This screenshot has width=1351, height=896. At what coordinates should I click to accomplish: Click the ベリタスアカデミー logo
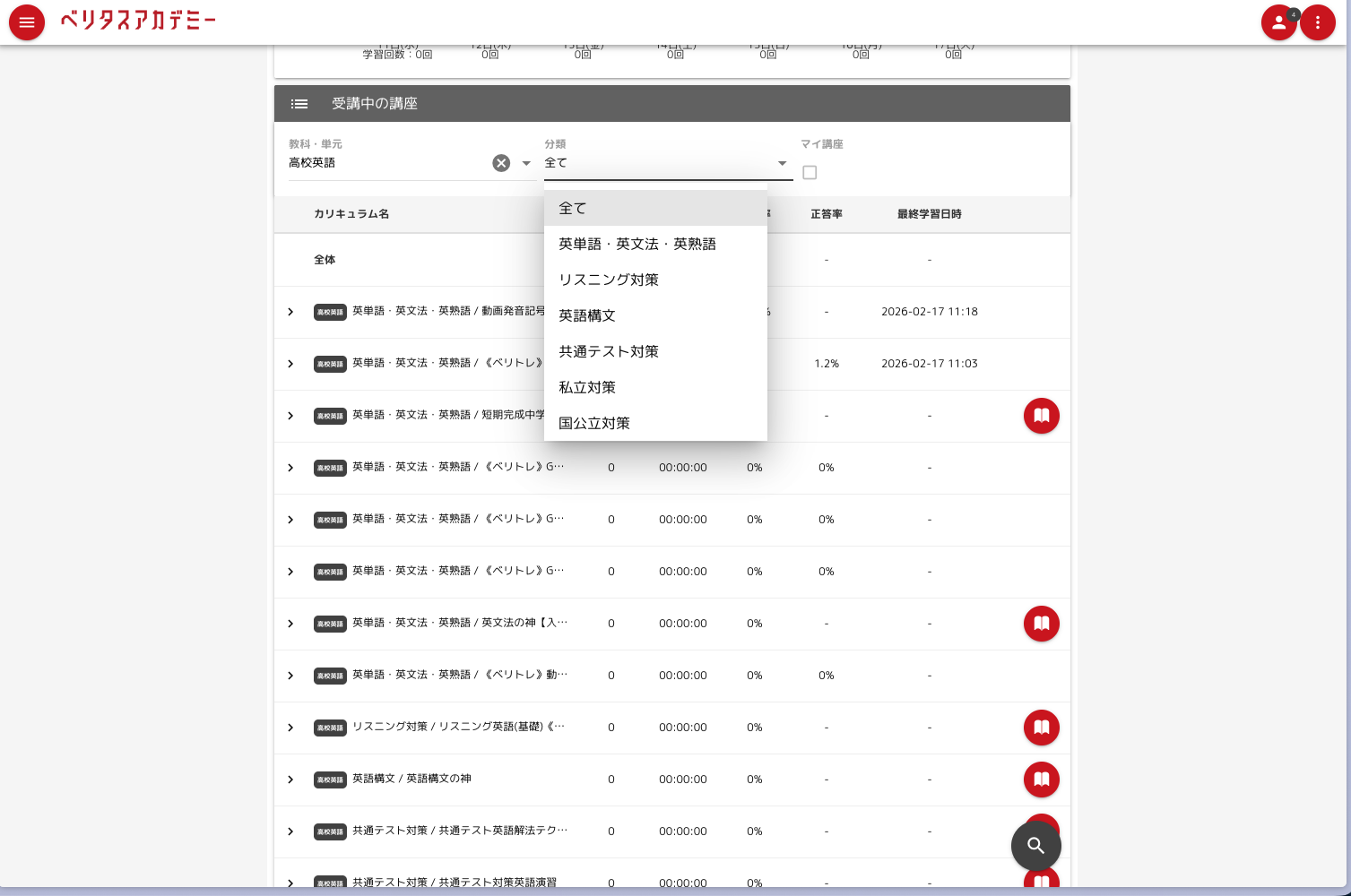click(x=138, y=21)
